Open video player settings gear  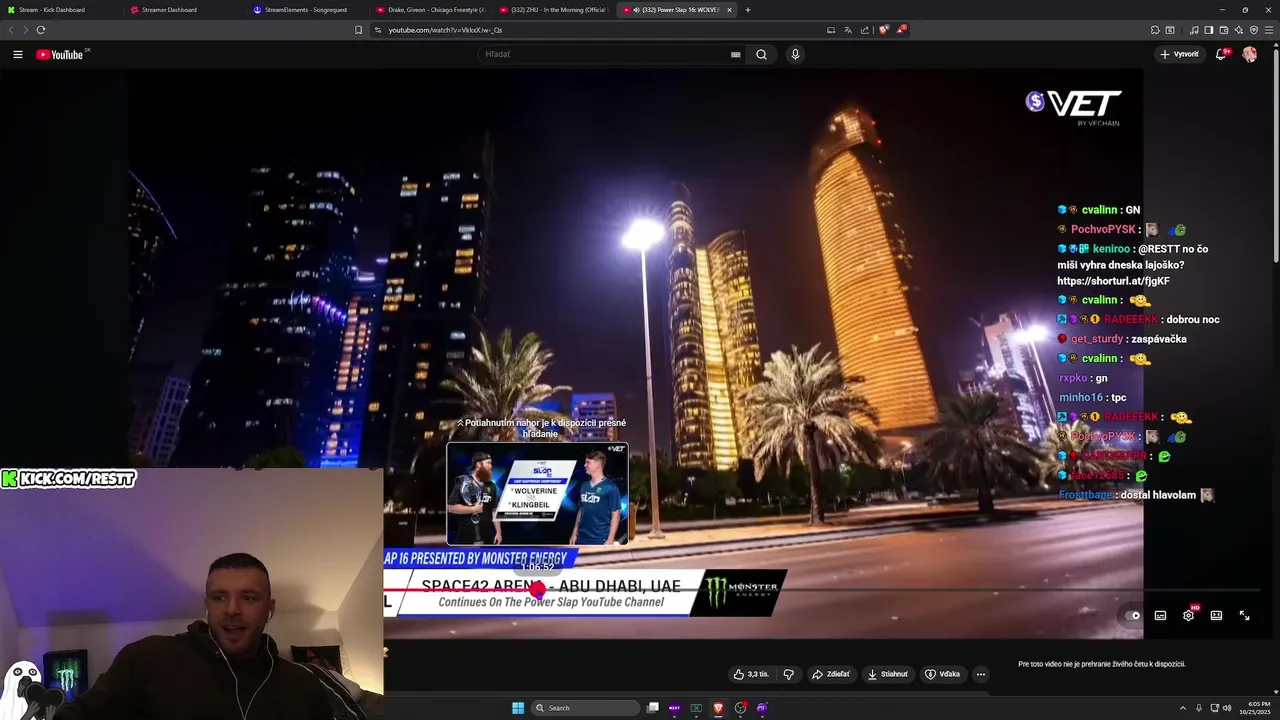click(x=1188, y=616)
